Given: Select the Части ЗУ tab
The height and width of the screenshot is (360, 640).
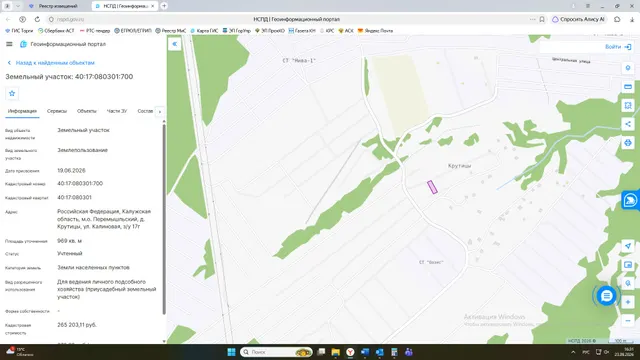Looking at the screenshot, I should [x=117, y=111].
